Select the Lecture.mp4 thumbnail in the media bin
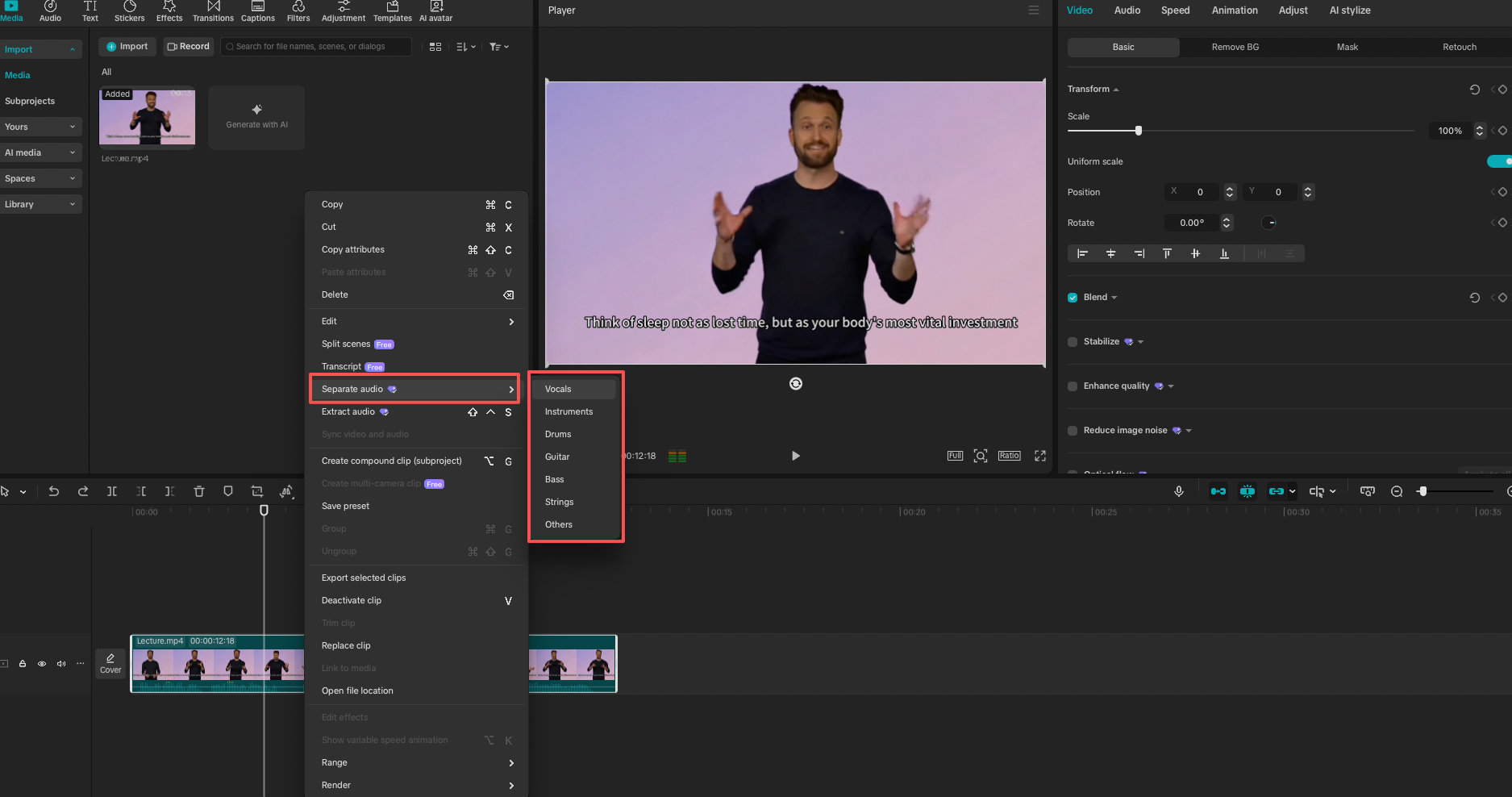Screen dimensions: 1512x797 pos(147,117)
